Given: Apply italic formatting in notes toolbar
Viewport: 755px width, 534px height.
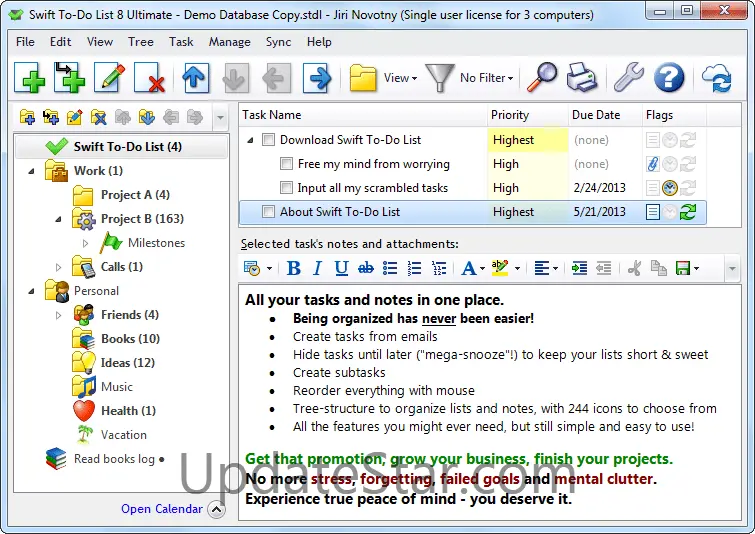Looking at the screenshot, I should [317, 268].
